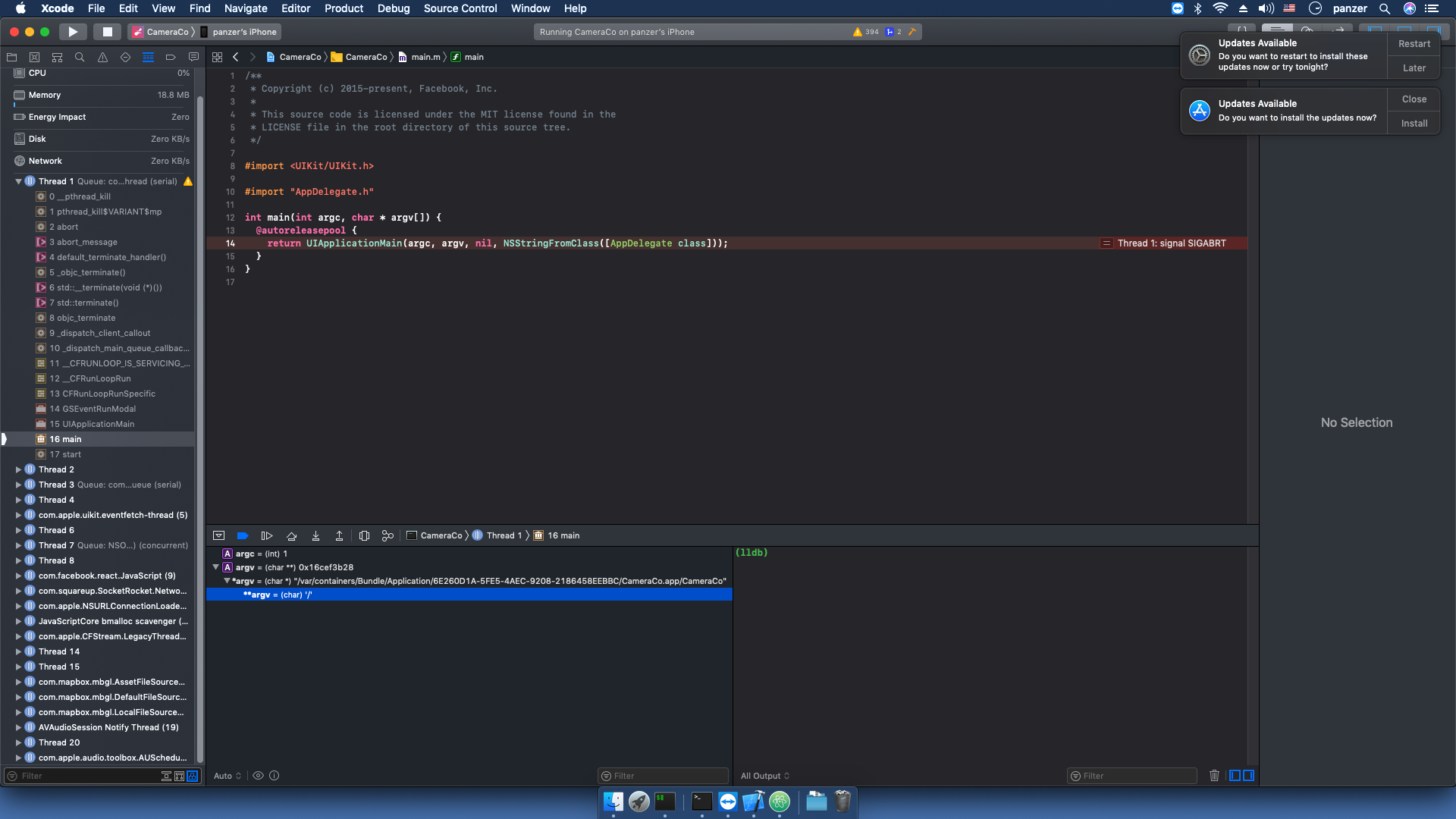Open the Debug Memory Graph tool
Screen dimensions: 1456x819
point(388,535)
